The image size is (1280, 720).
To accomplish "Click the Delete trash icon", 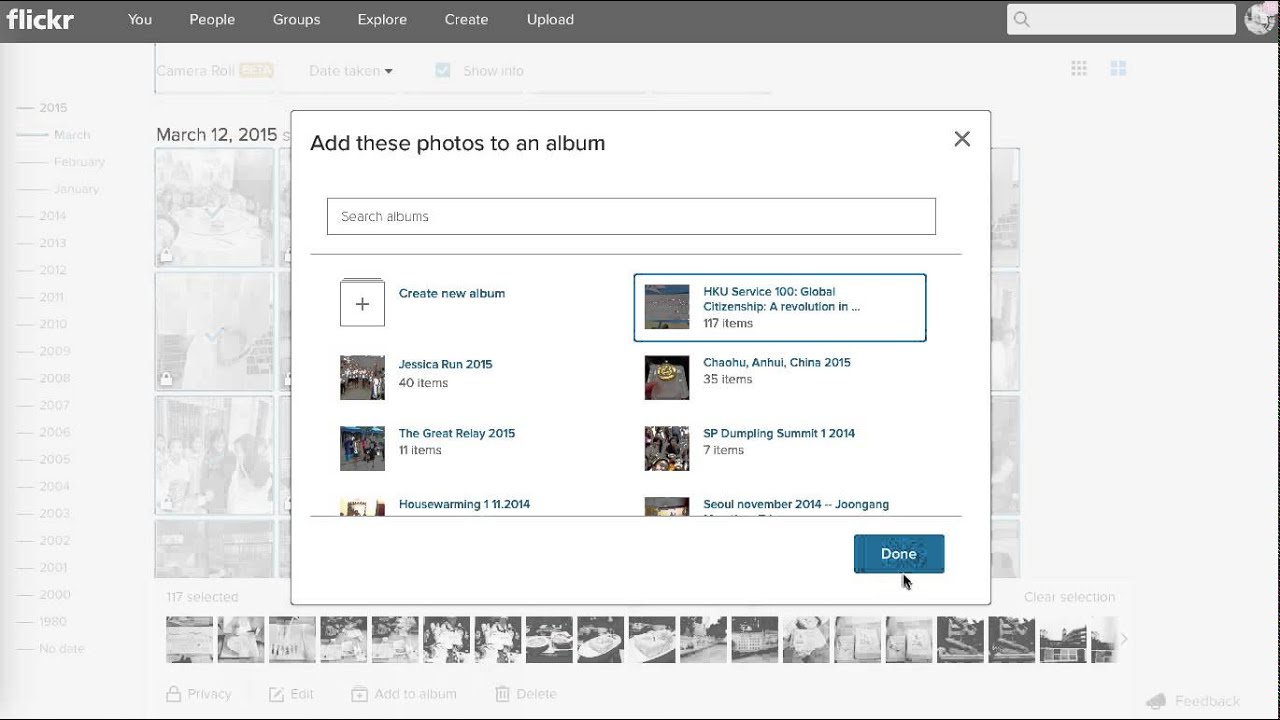I will [x=503, y=693].
